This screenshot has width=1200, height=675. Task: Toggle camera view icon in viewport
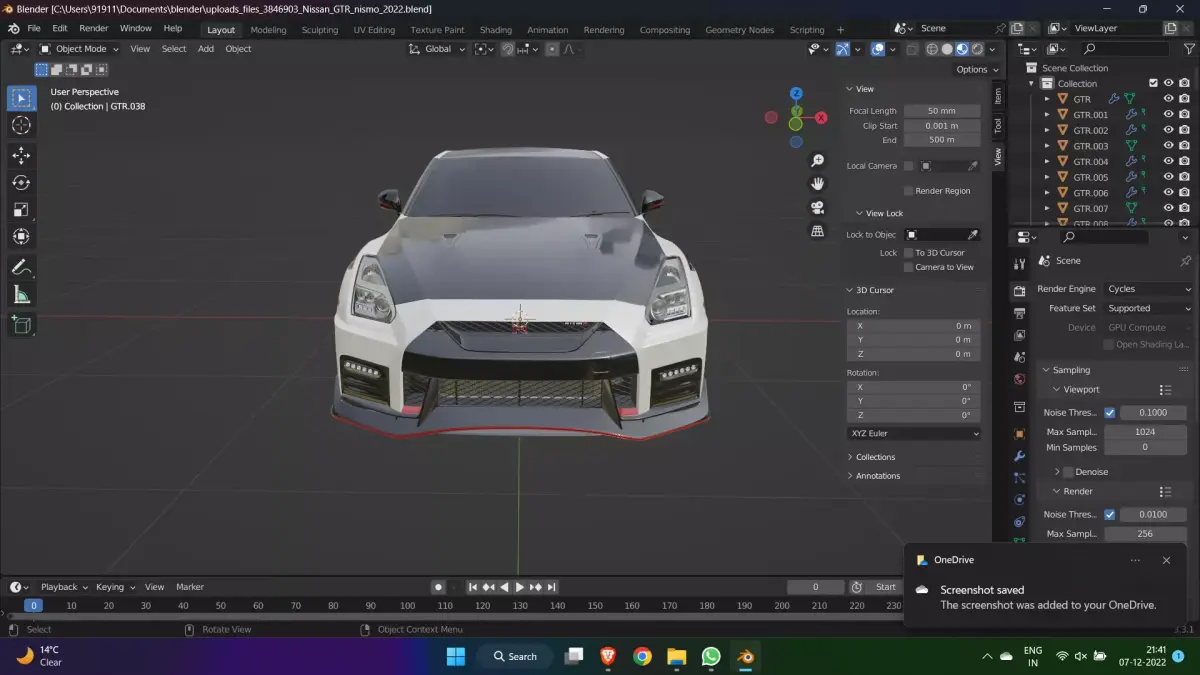pos(817,207)
